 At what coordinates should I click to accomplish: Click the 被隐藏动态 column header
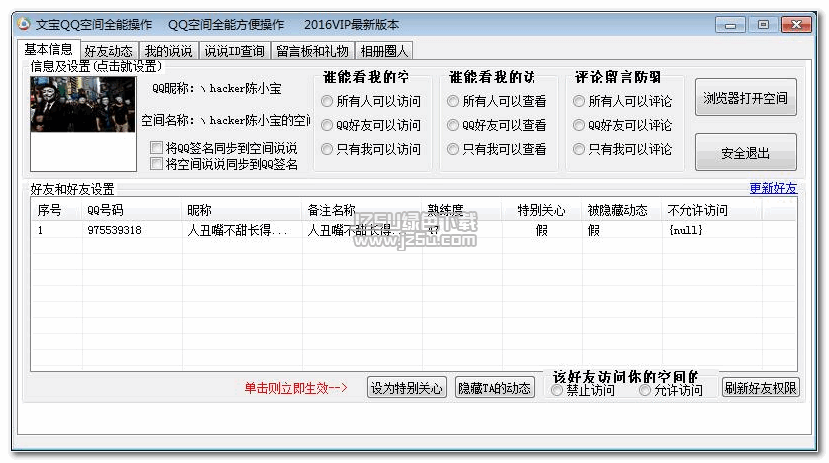tap(622, 210)
